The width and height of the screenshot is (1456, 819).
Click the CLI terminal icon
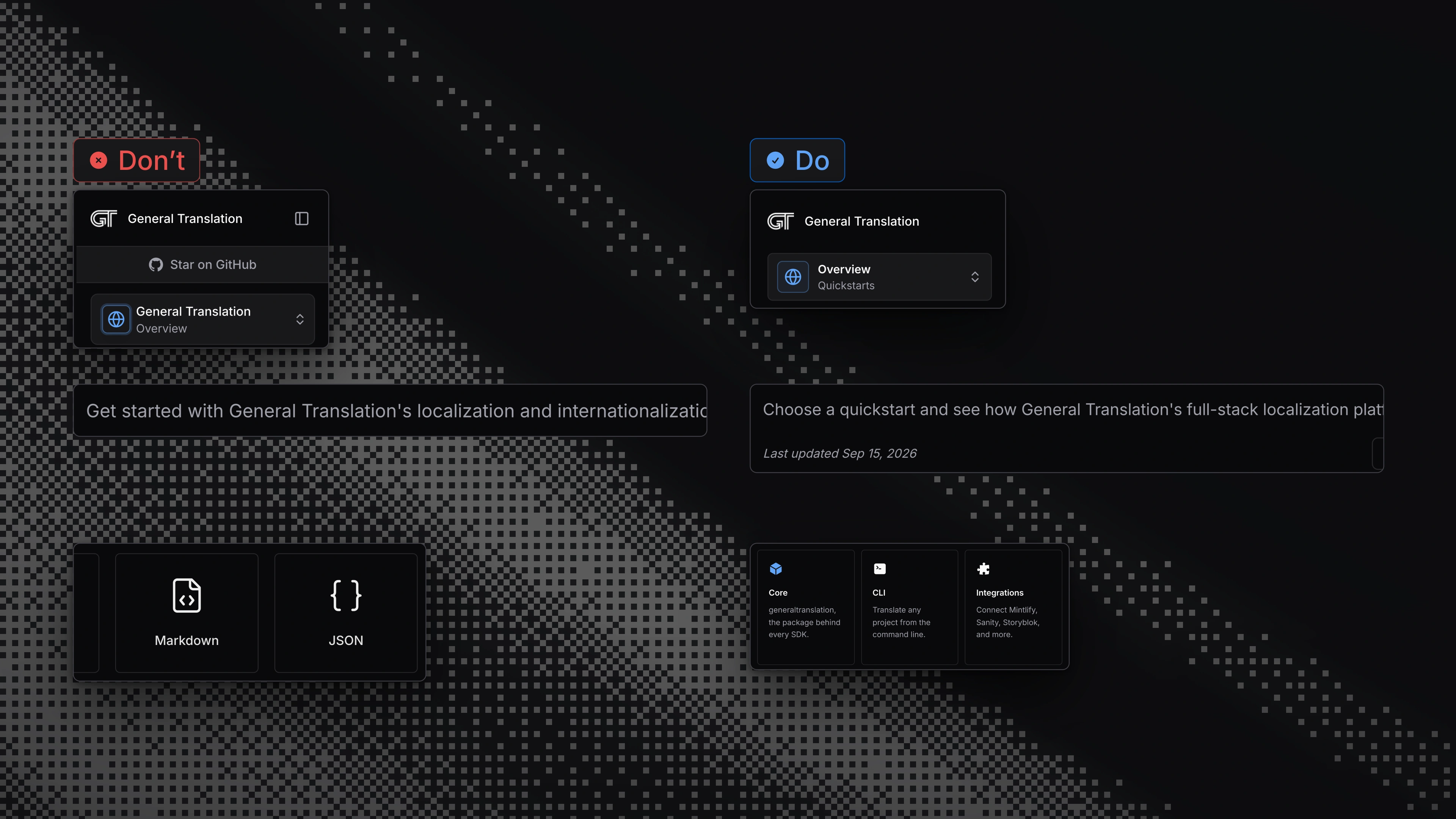880,569
